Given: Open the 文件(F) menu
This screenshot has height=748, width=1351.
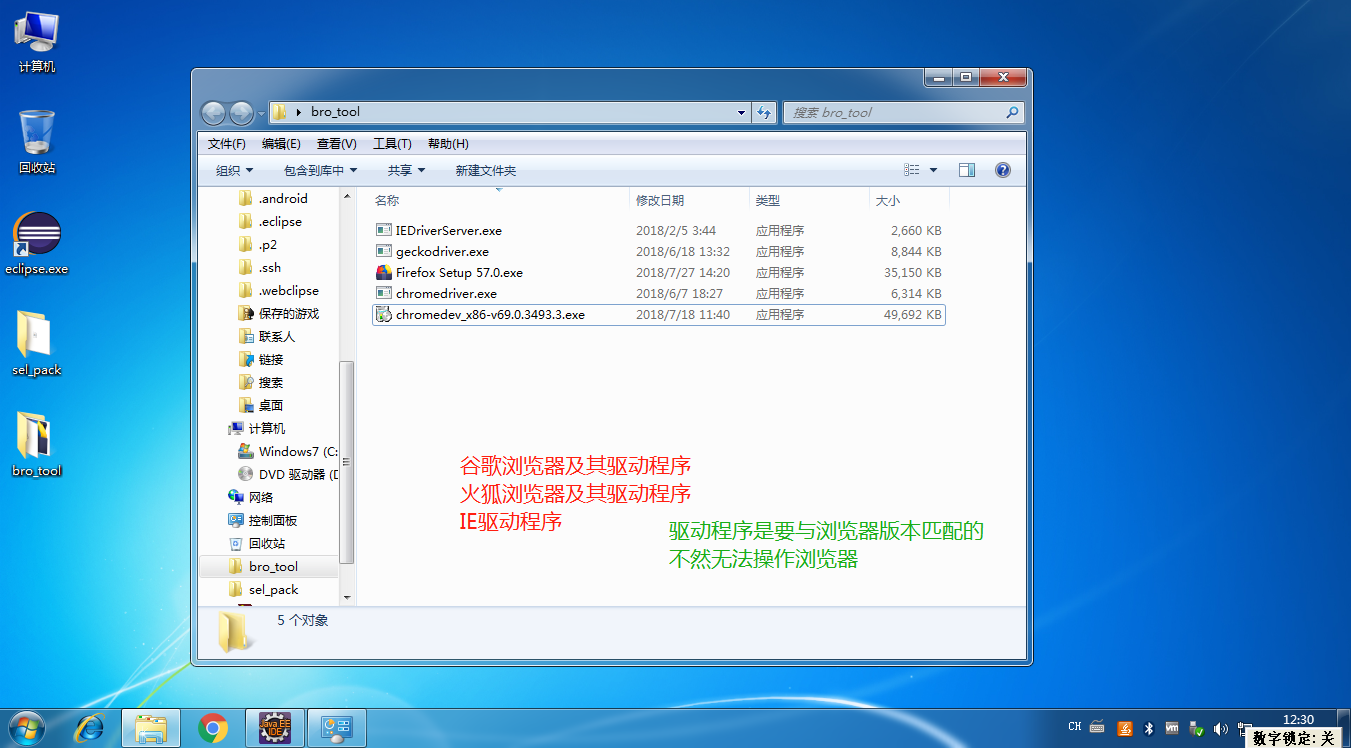Looking at the screenshot, I should click(227, 144).
